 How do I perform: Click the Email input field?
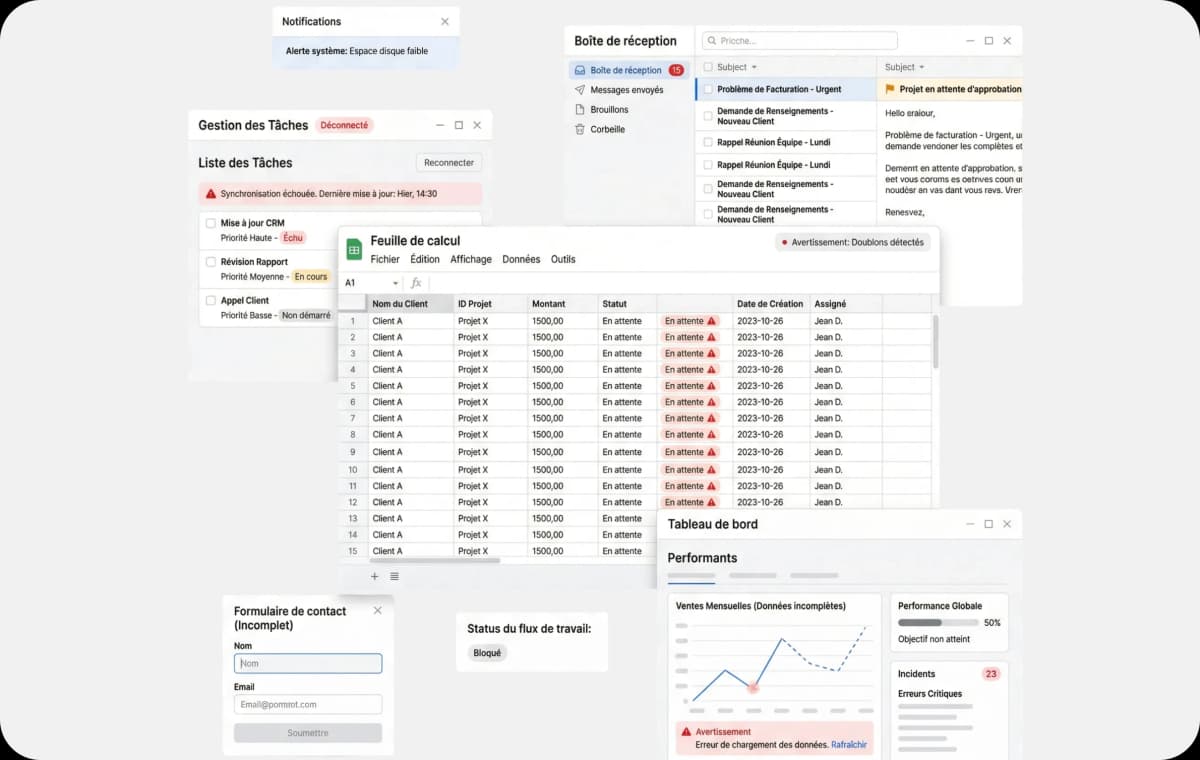pos(308,704)
